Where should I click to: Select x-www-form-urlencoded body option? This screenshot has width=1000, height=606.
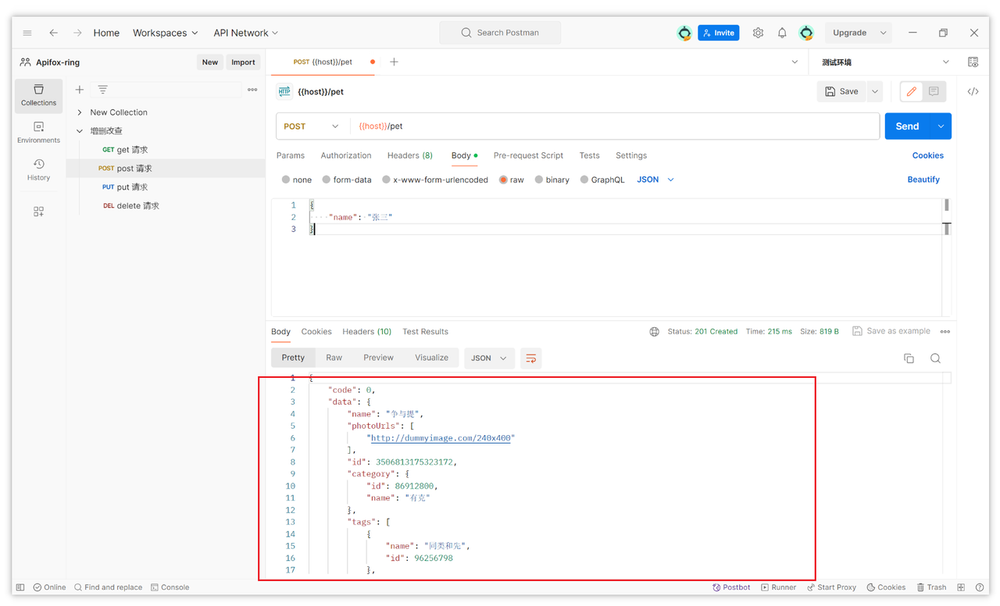[x=435, y=180]
